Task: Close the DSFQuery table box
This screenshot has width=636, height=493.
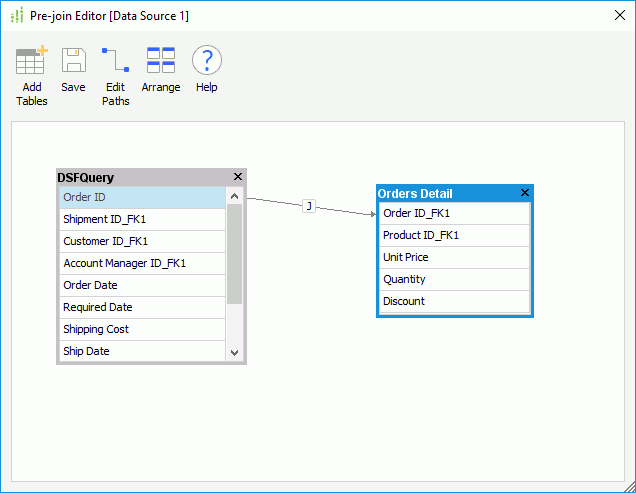Action: click(x=238, y=177)
